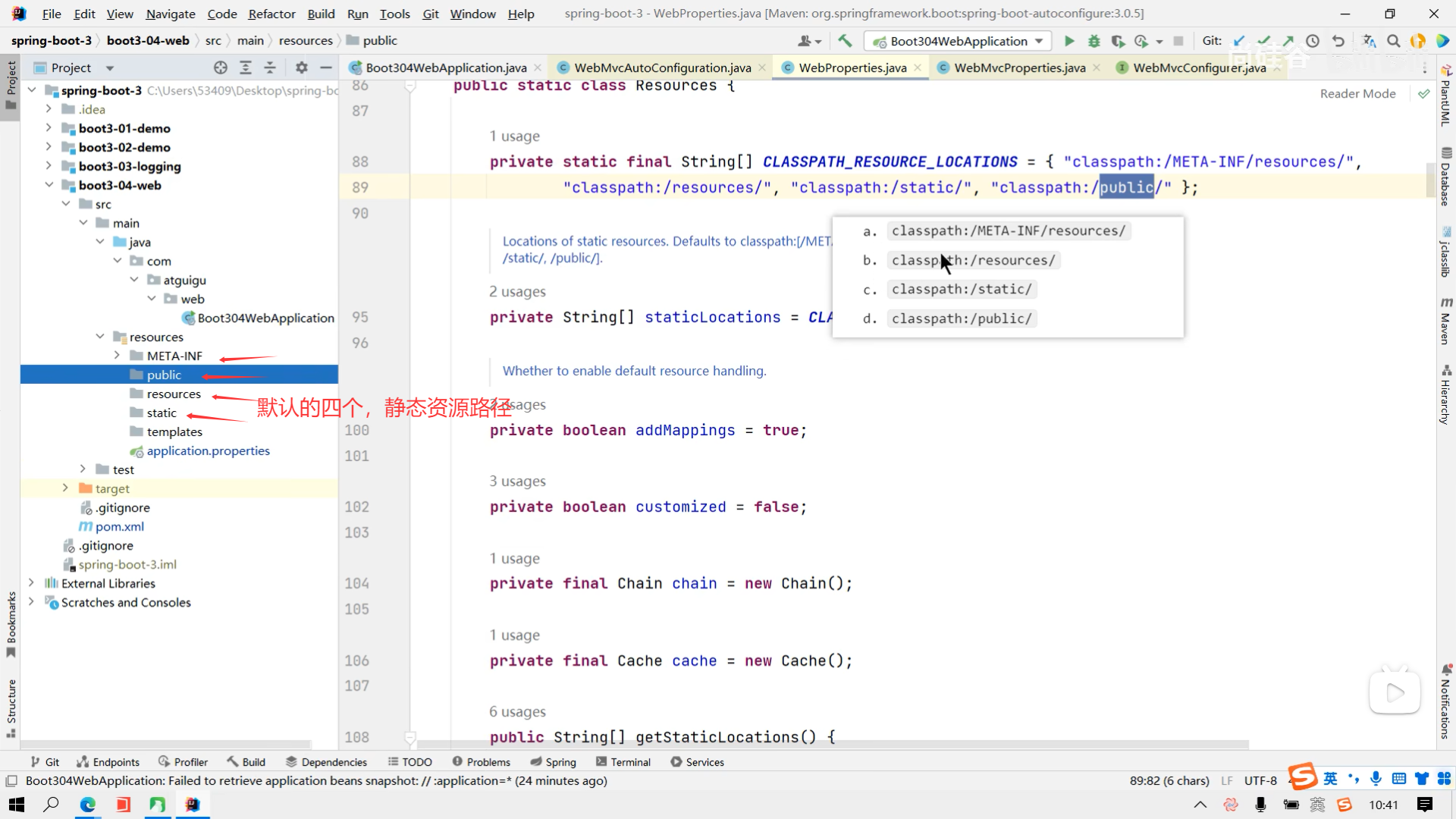Expand the META-INF folder

pos(117,356)
